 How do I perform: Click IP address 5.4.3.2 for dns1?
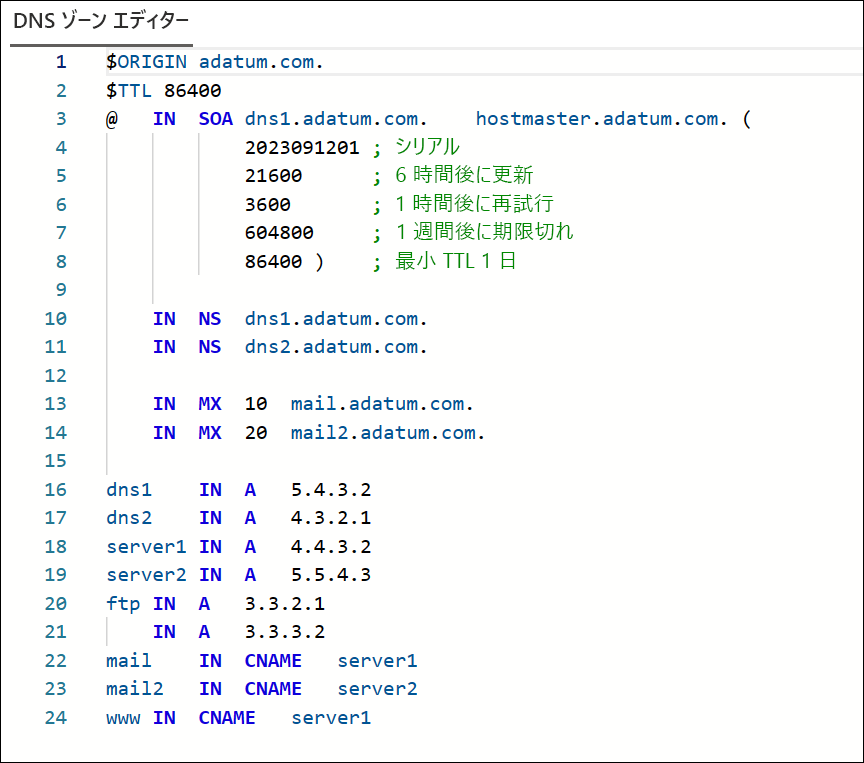click(331, 490)
